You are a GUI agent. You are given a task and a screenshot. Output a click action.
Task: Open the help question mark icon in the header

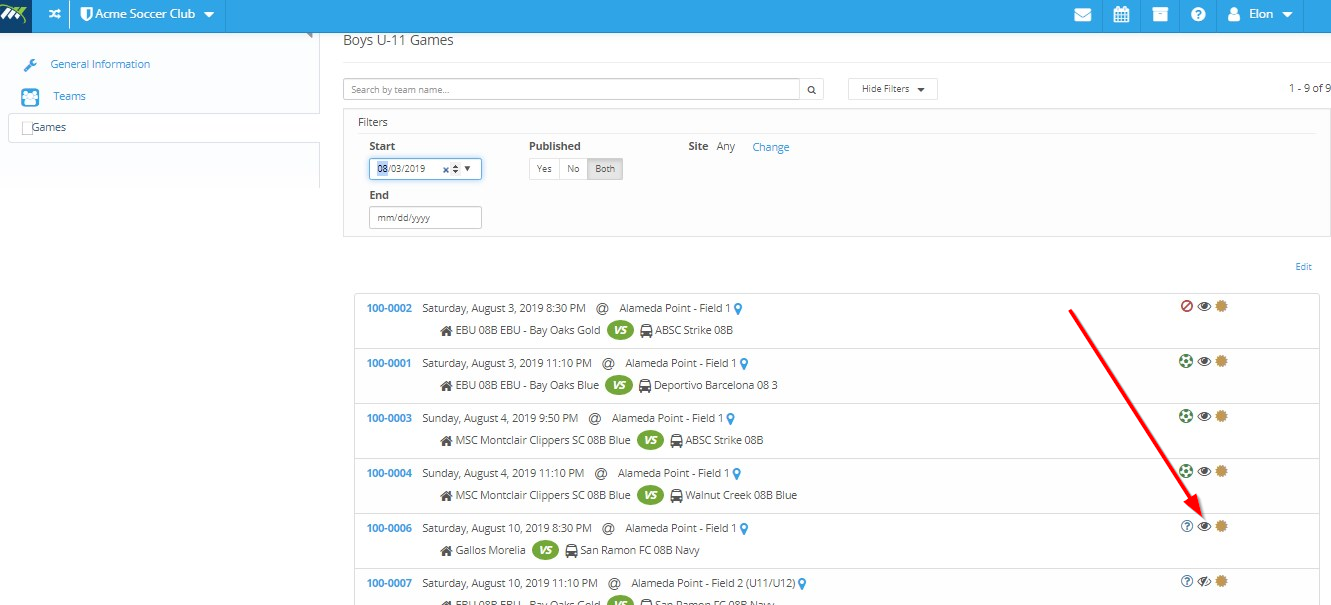coord(1197,15)
